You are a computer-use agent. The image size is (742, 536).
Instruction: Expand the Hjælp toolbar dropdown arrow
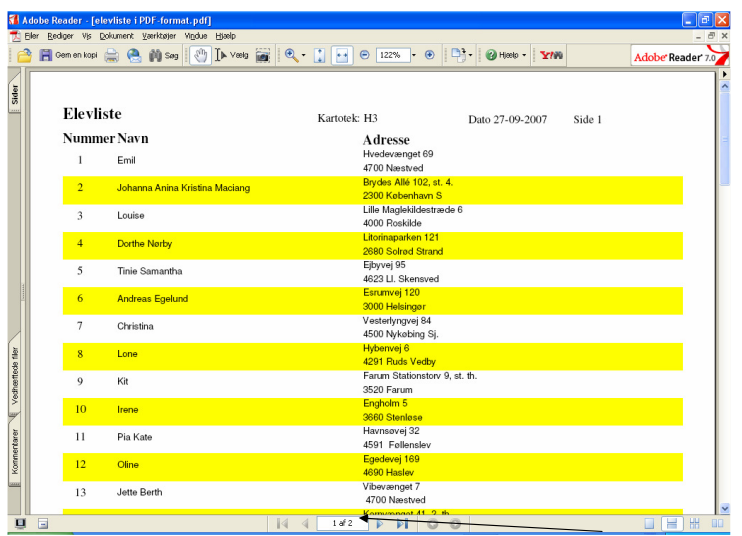pos(524,55)
